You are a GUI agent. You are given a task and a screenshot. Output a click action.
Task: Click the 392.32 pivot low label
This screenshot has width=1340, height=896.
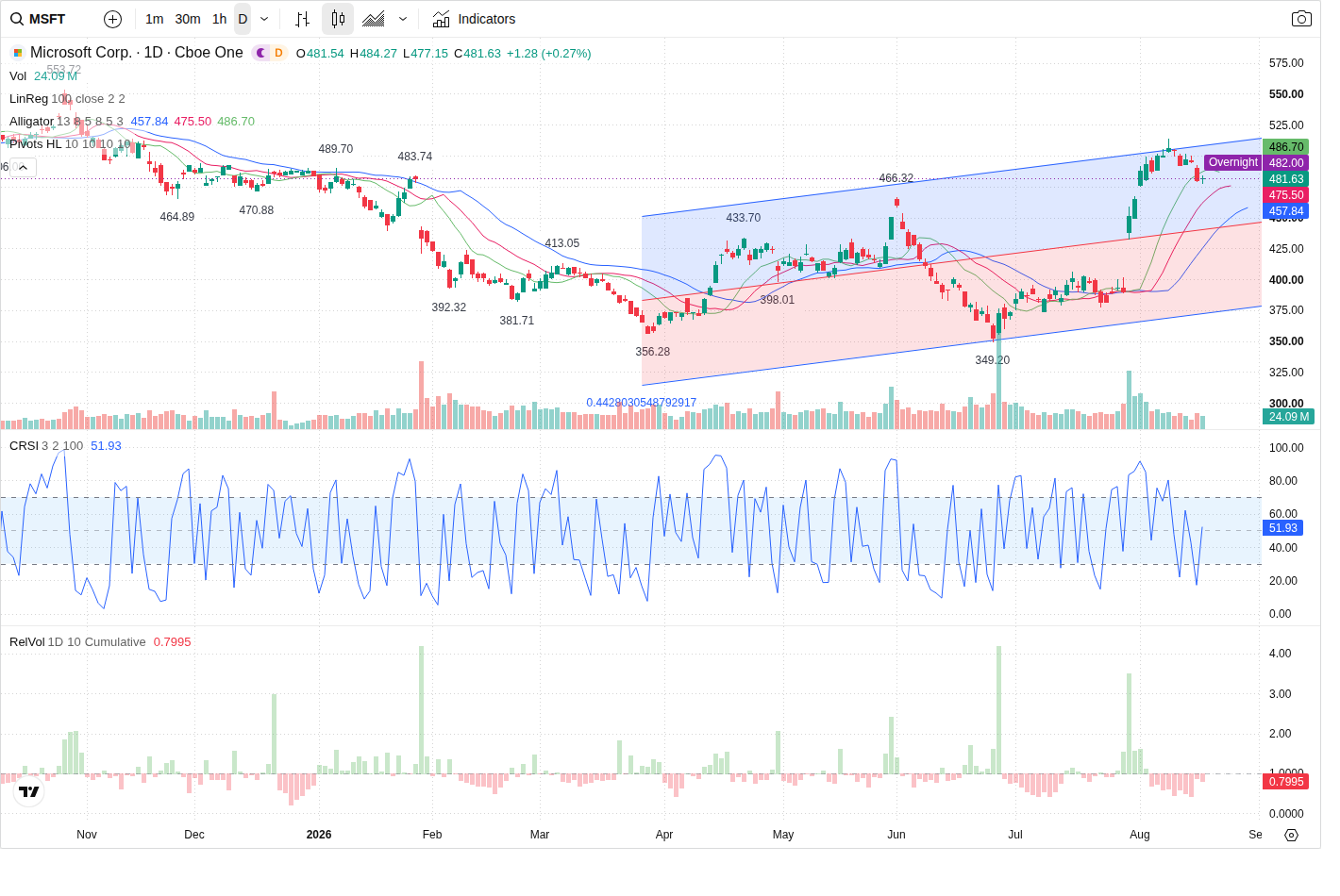[x=449, y=307]
